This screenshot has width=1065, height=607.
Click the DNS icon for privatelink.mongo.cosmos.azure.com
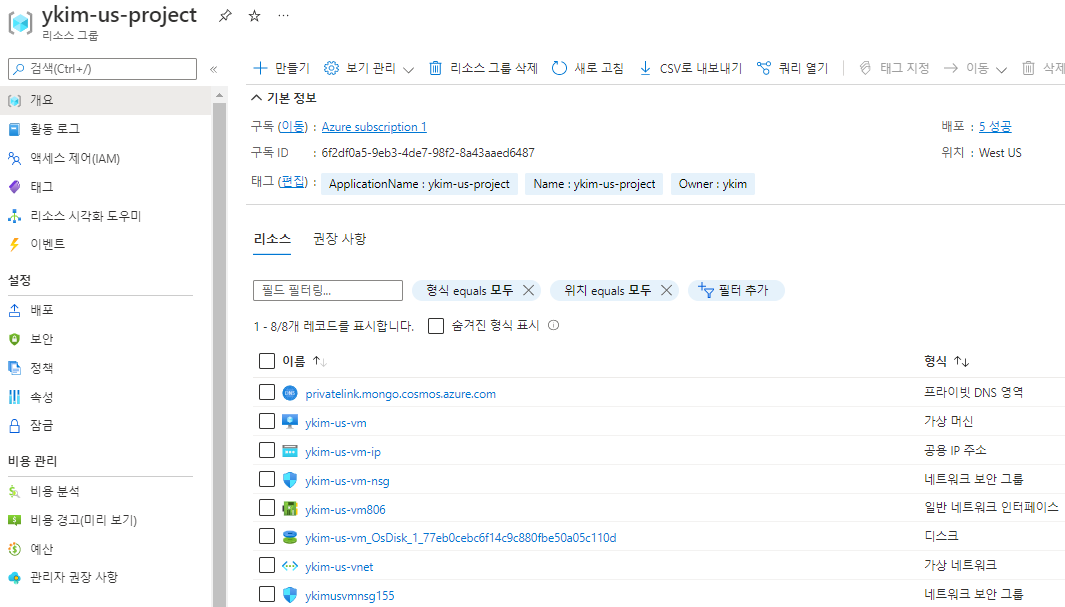290,393
